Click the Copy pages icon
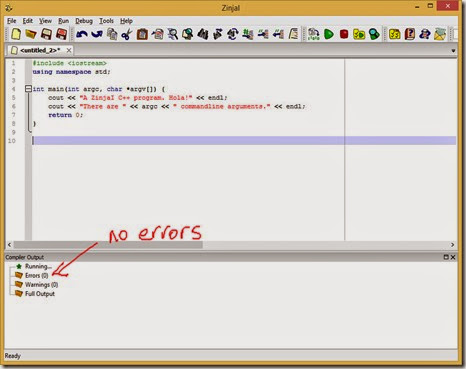Viewport: 466px width, 369px height. pyautogui.click(x=112, y=34)
